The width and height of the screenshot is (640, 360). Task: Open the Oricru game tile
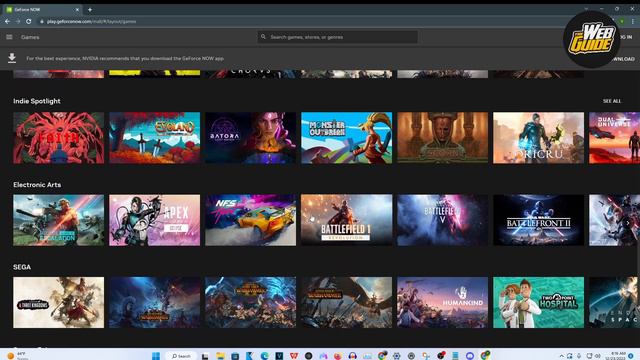[538, 138]
